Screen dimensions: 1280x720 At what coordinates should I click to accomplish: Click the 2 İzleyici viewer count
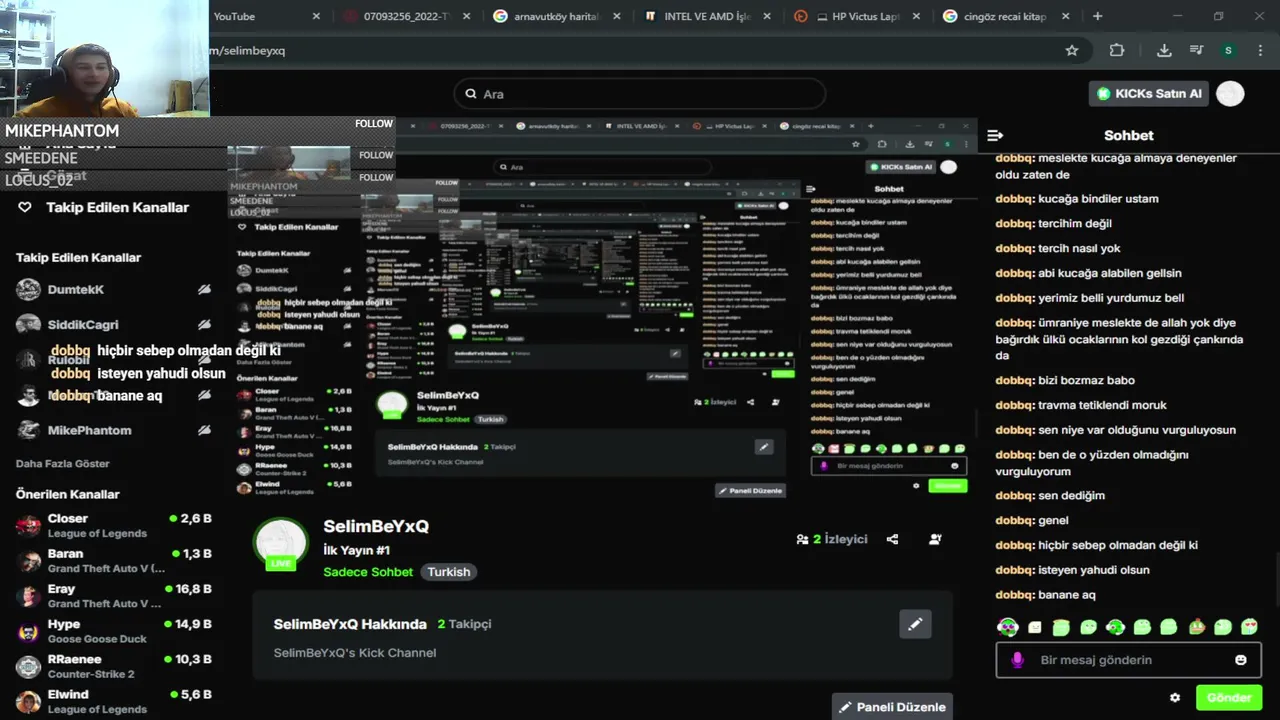pyautogui.click(x=832, y=539)
